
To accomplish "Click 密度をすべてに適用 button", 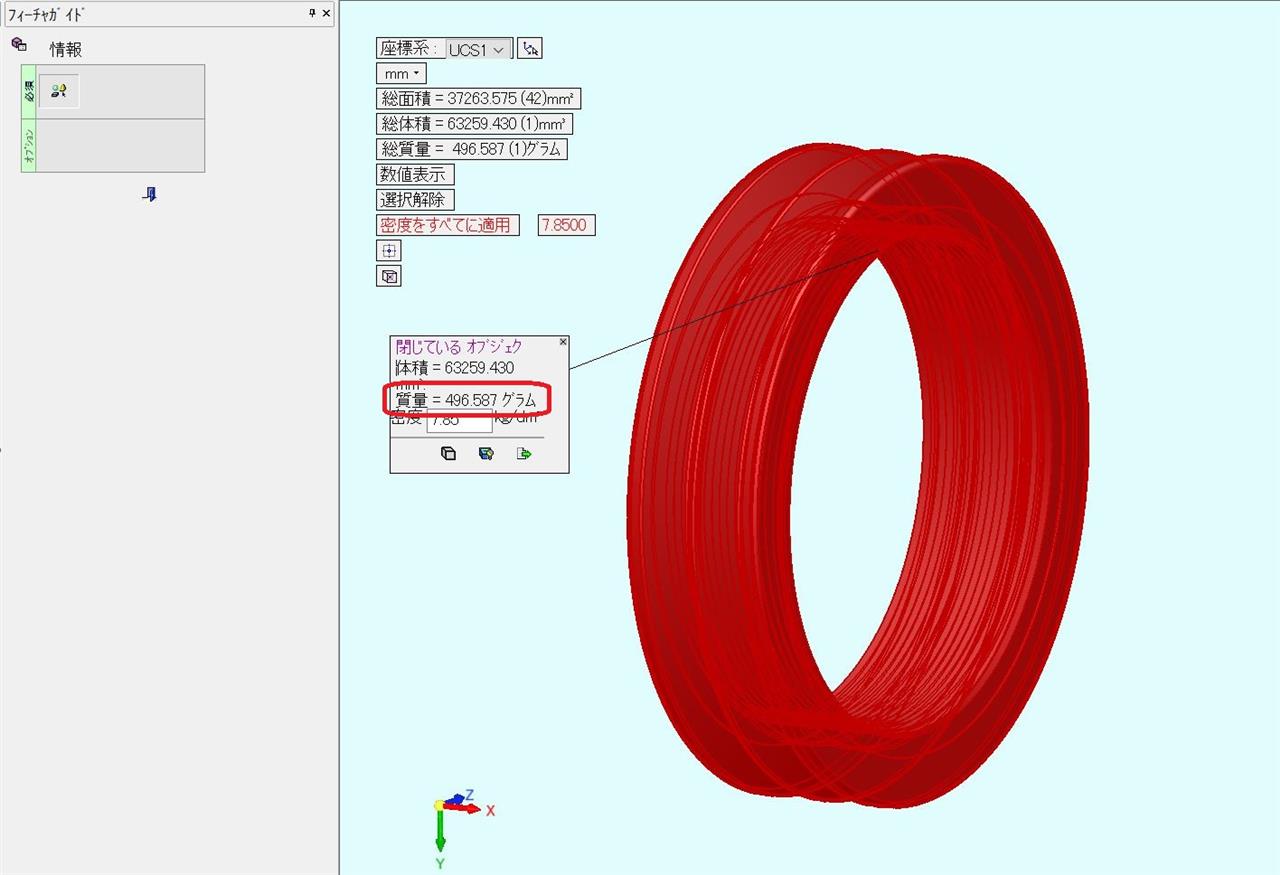I will click(x=447, y=225).
